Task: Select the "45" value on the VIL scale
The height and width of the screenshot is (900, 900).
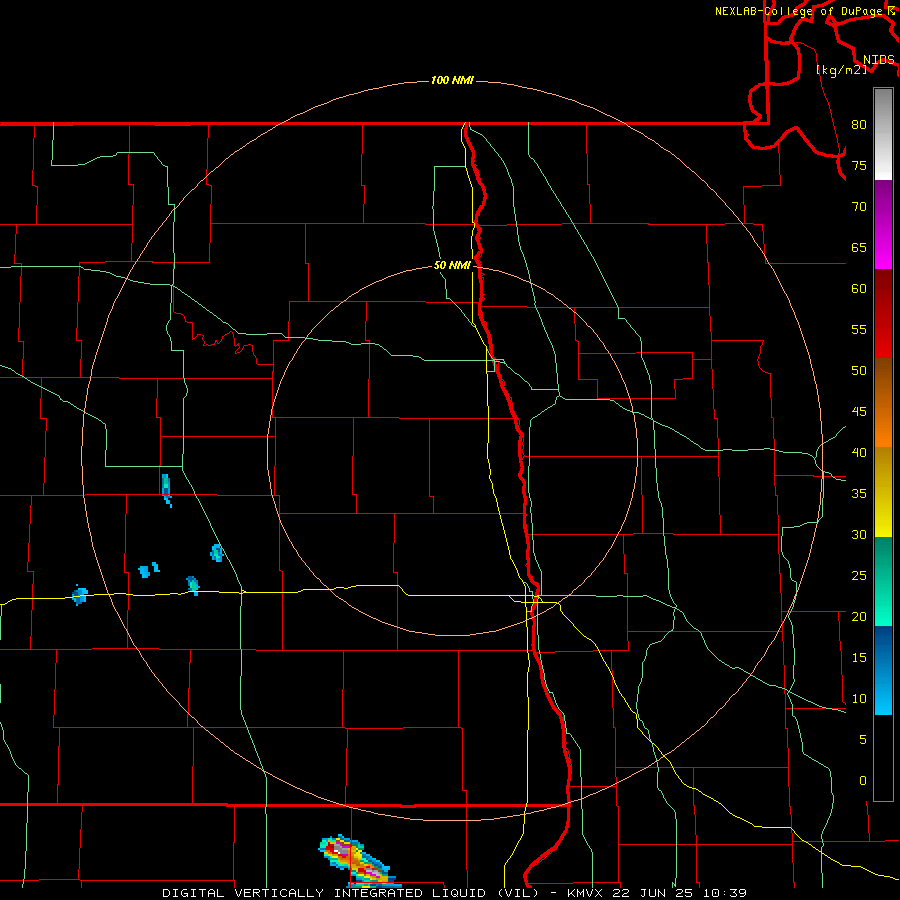Action: (859, 411)
